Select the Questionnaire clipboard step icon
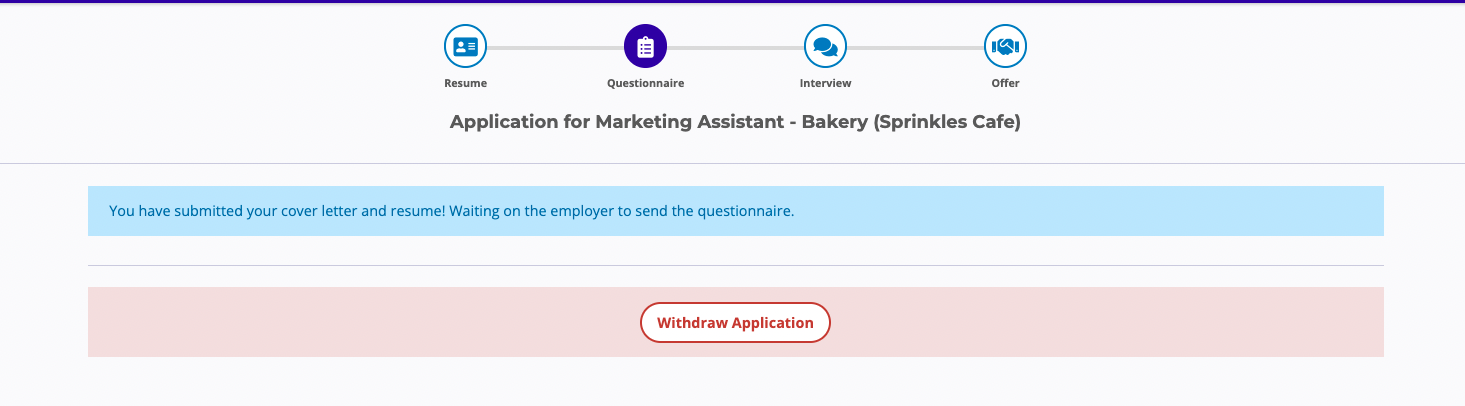 click(x=645, y=46)
